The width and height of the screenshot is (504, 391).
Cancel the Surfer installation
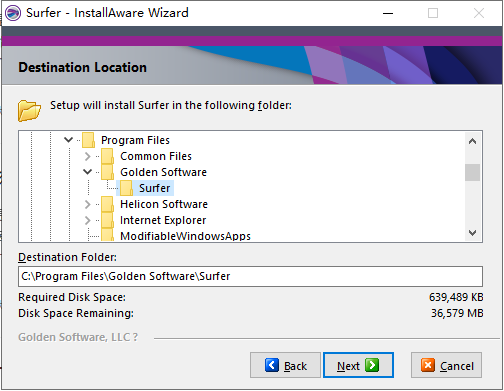click(x=446, y=365)
